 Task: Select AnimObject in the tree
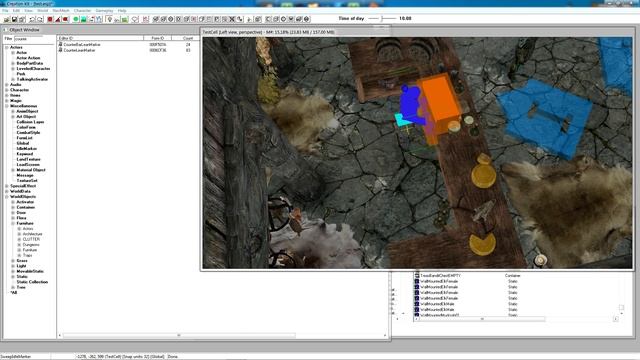pyautogui.click(x=27, y=111)
